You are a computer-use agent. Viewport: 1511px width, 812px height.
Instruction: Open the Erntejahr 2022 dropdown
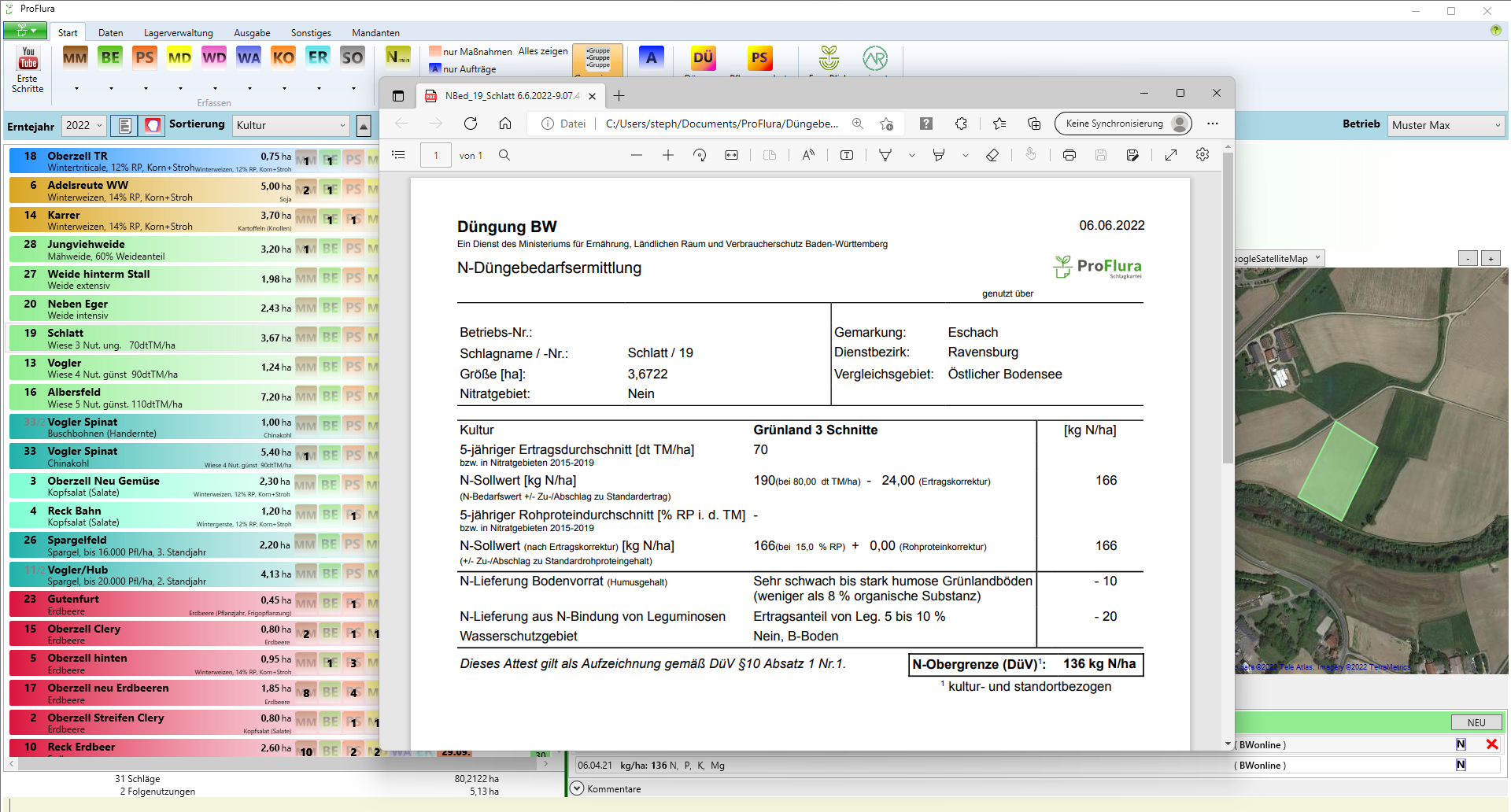pyautogui.click(x=83, y=125)
